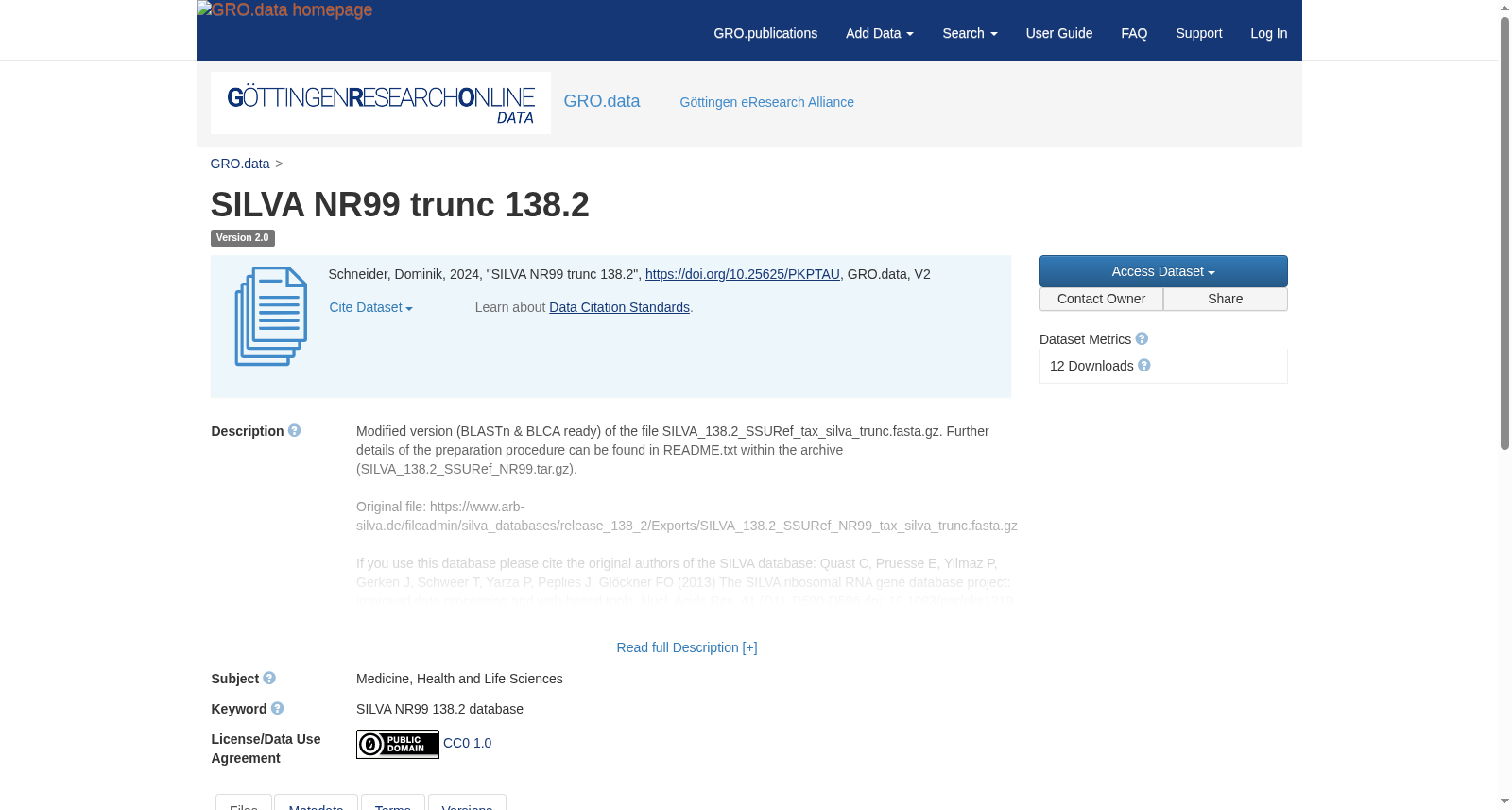Switch to the Versions tab
This screenshot has width=1512, height=810.
point(467,802)
